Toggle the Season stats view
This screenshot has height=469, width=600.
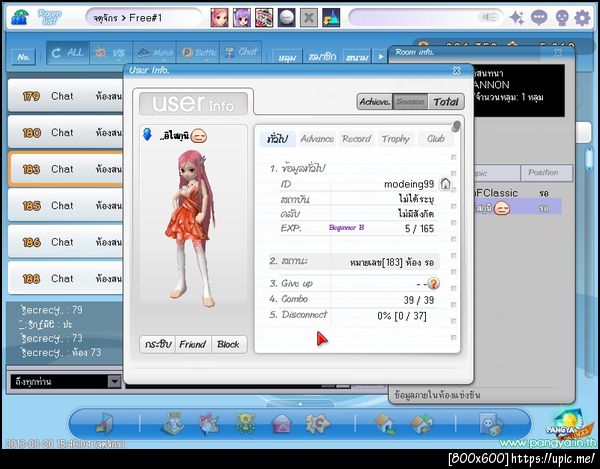[410, 102]
